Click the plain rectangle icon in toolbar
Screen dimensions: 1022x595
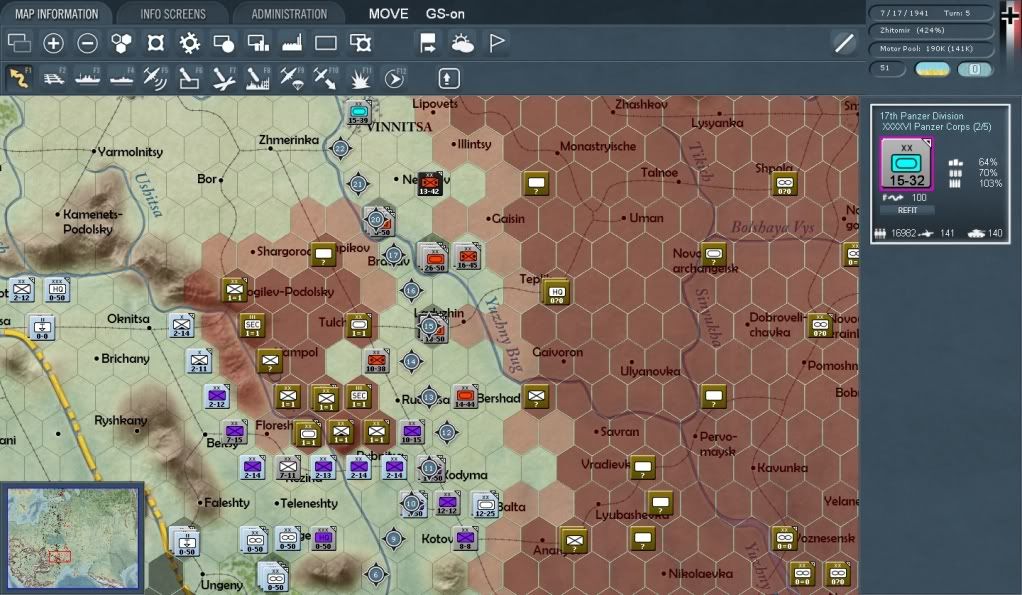pos(326,43)
